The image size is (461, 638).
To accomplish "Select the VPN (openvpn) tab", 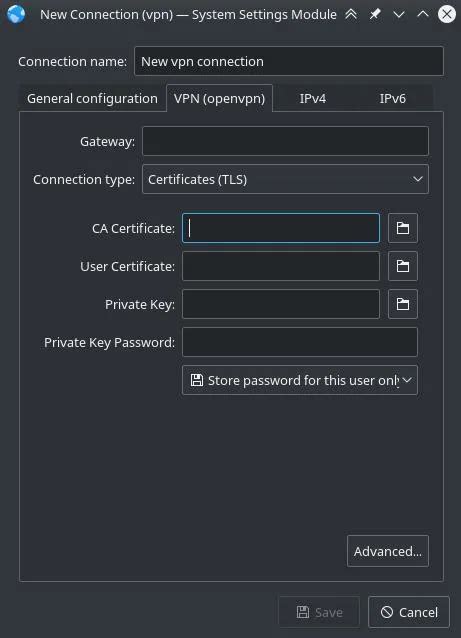I will click(219, 98).
